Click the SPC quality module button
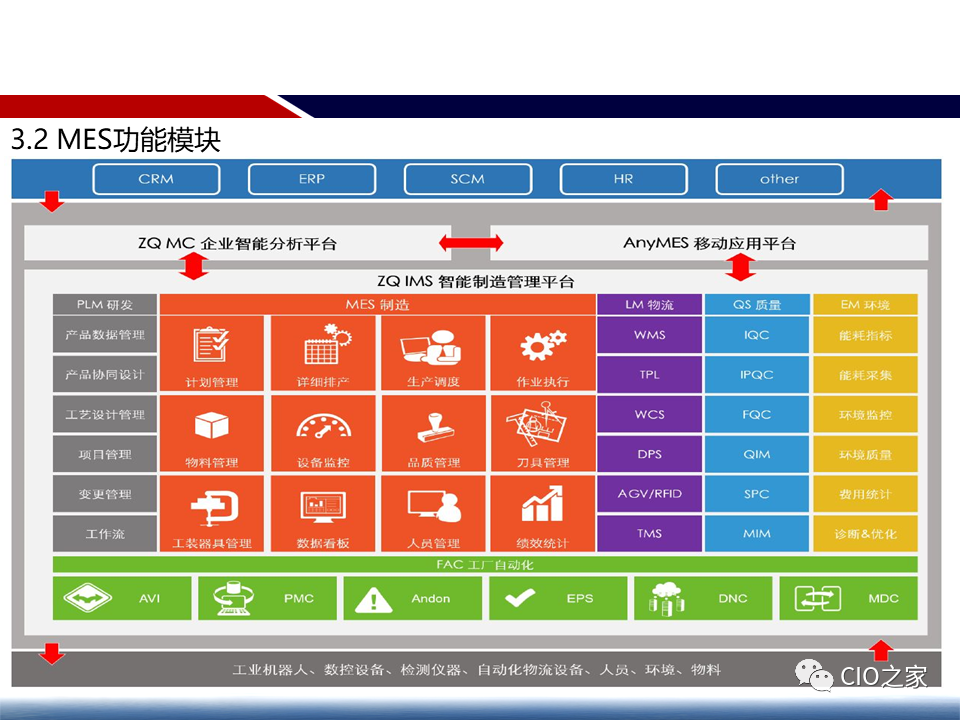 756,493
